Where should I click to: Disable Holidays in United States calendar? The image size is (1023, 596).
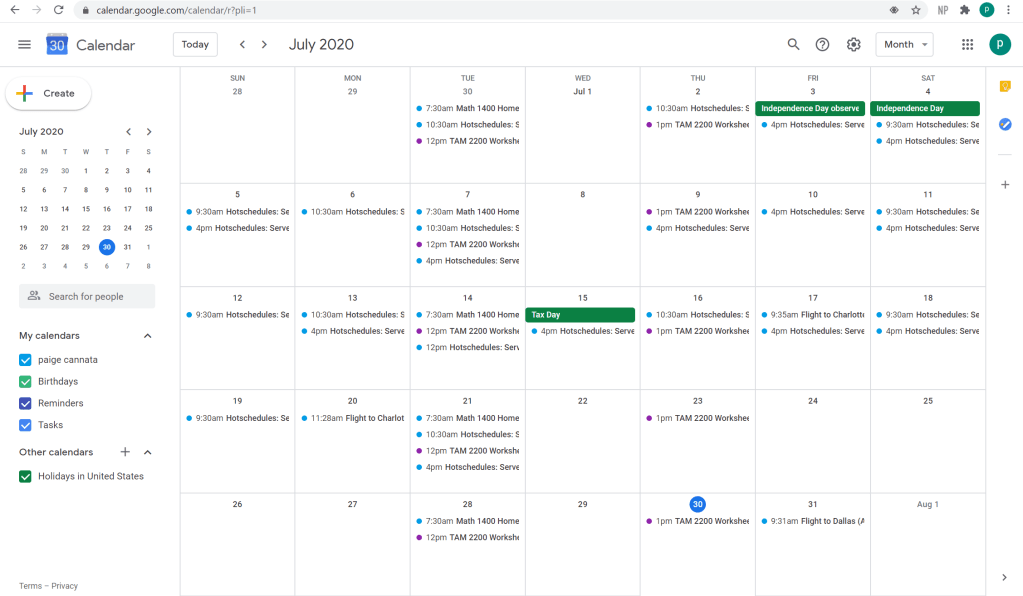click(x=26, y=477)
